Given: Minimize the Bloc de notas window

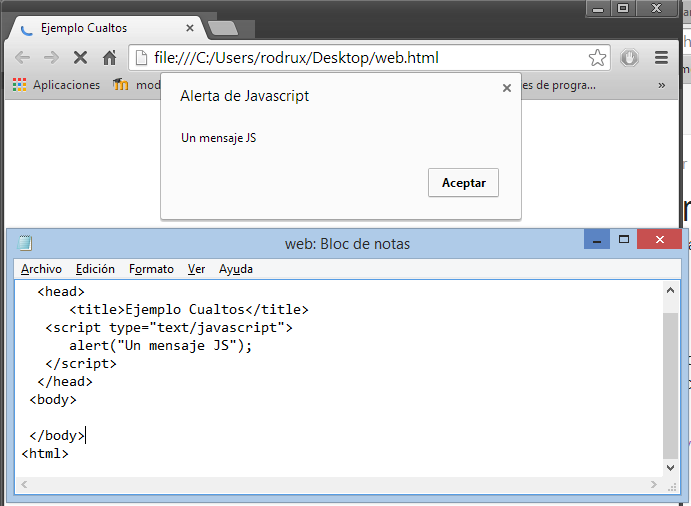Looking at the screenshot, I should coord(597,239).
